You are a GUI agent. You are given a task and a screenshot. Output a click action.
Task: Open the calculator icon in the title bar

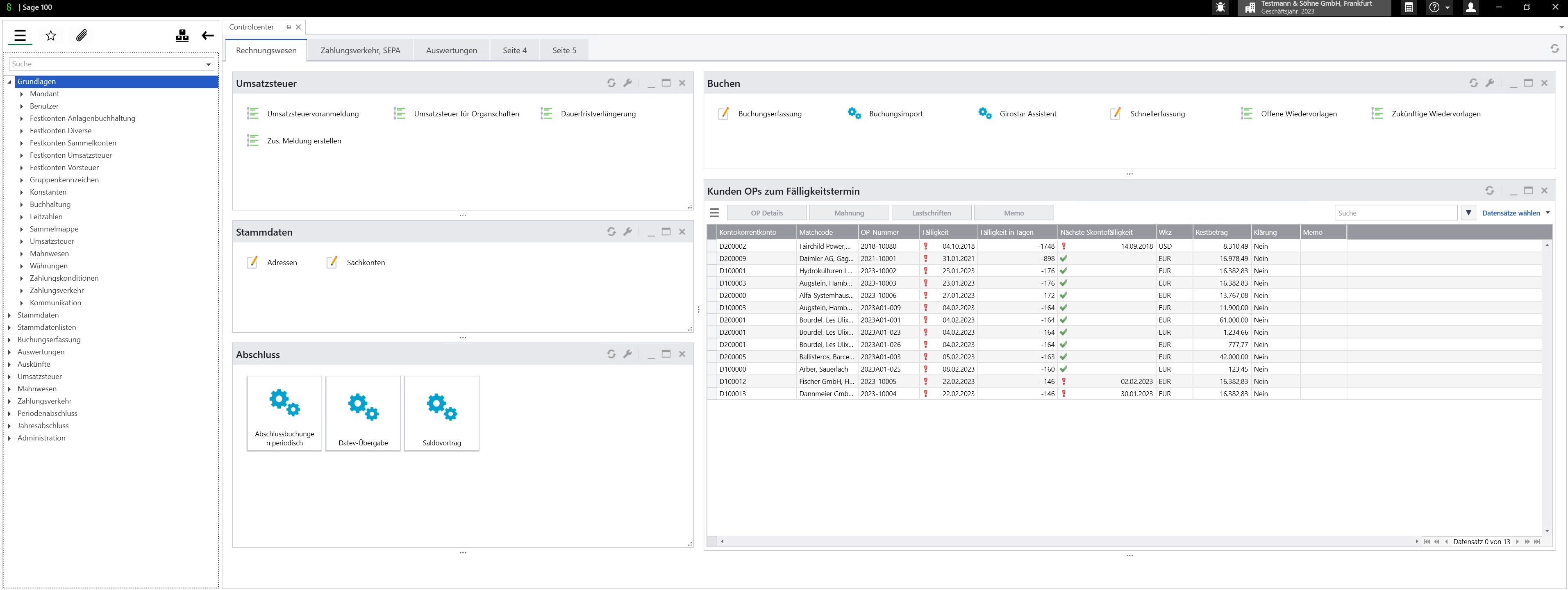pos(1409,8)
